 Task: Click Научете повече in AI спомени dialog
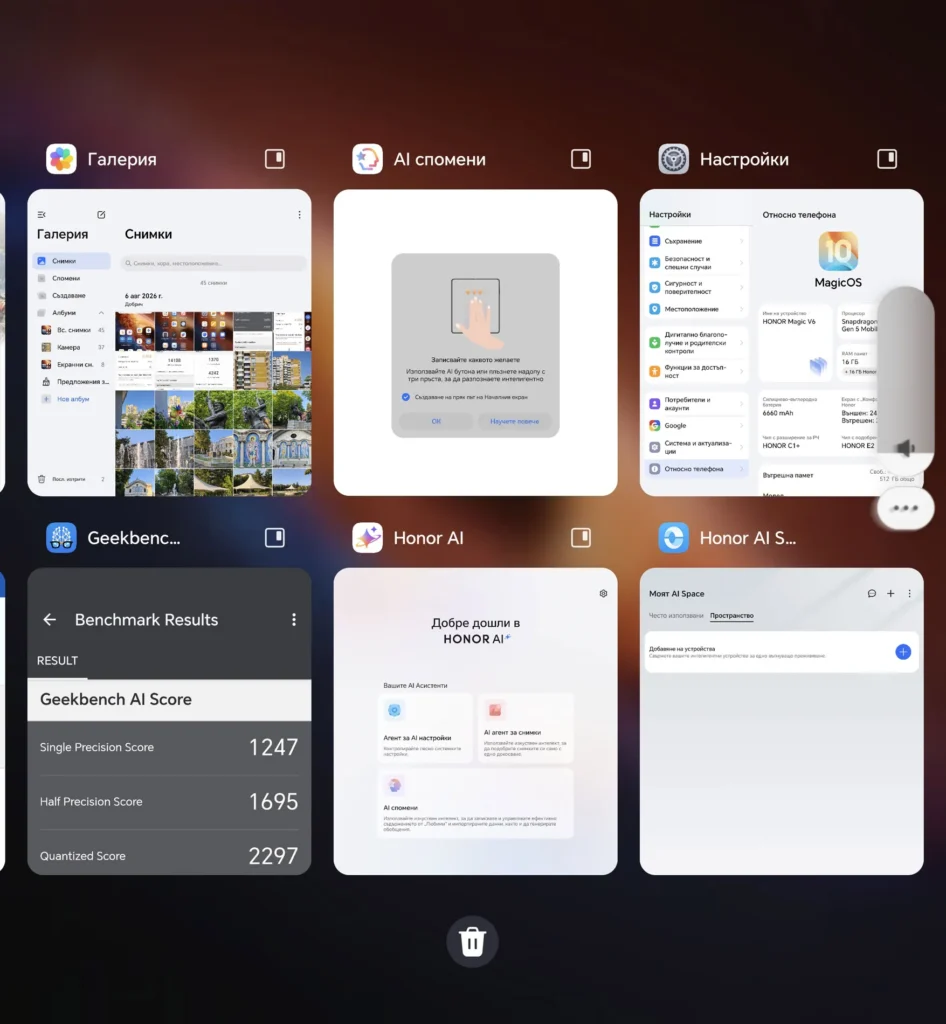pyautogui.click(x=514, y=421)
